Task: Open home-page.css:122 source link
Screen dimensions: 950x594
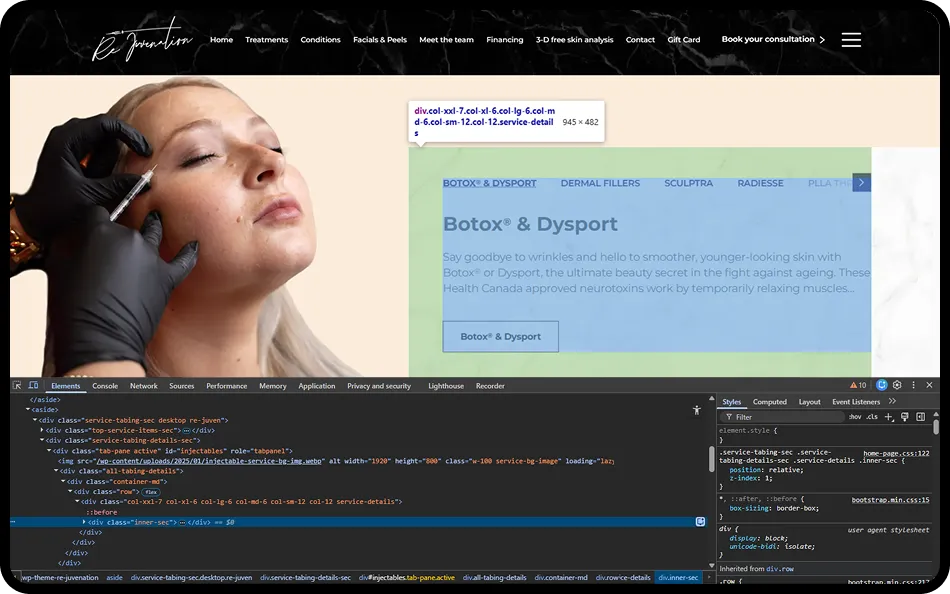Action: (x=896, y=453)
